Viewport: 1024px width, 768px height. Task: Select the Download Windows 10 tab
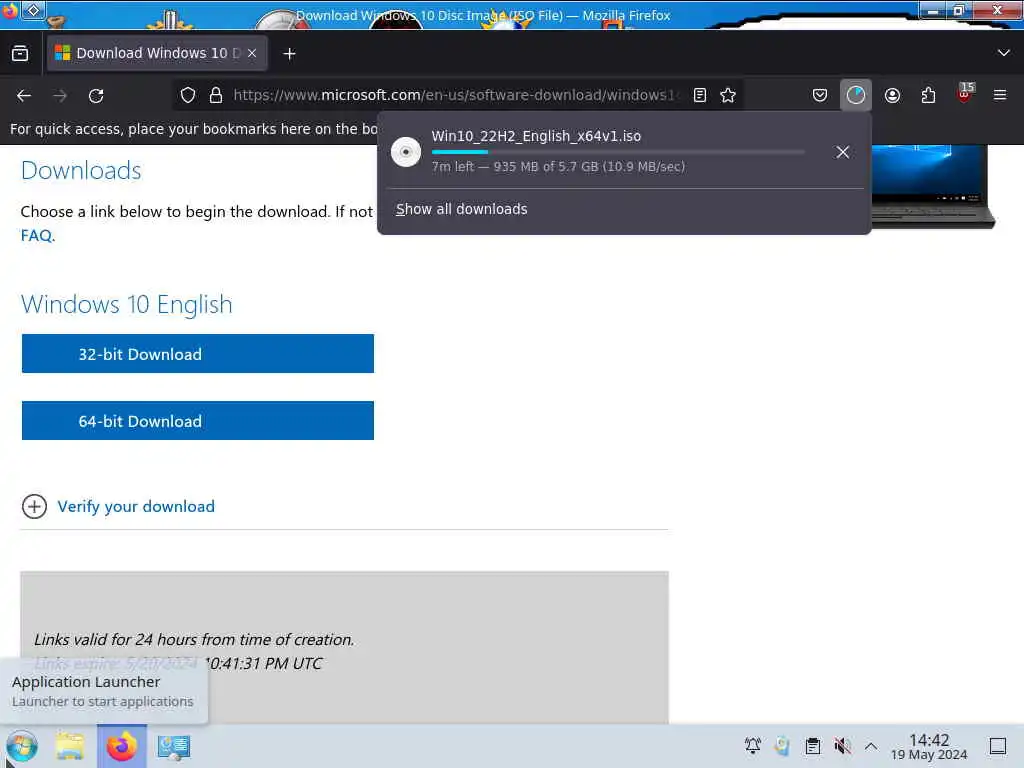coord(157,53)
